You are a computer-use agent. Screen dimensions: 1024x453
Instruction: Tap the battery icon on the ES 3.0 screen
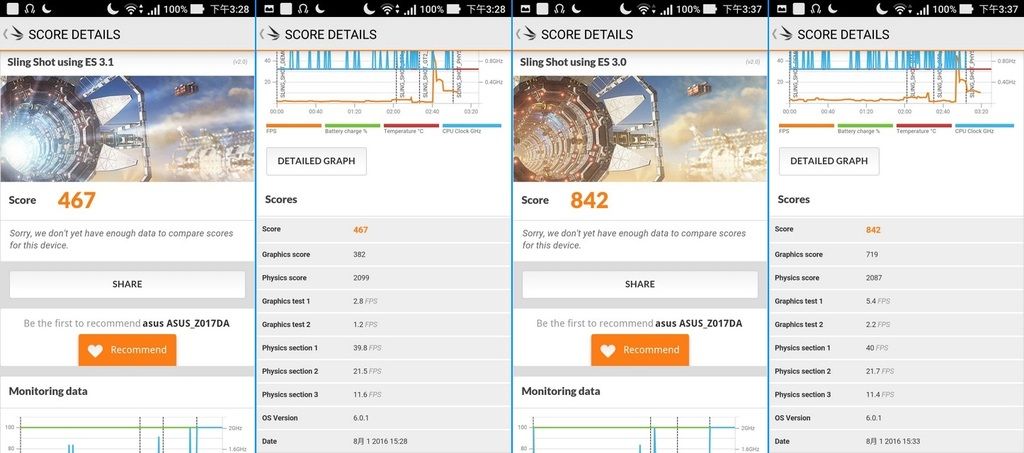coord(710,9)
